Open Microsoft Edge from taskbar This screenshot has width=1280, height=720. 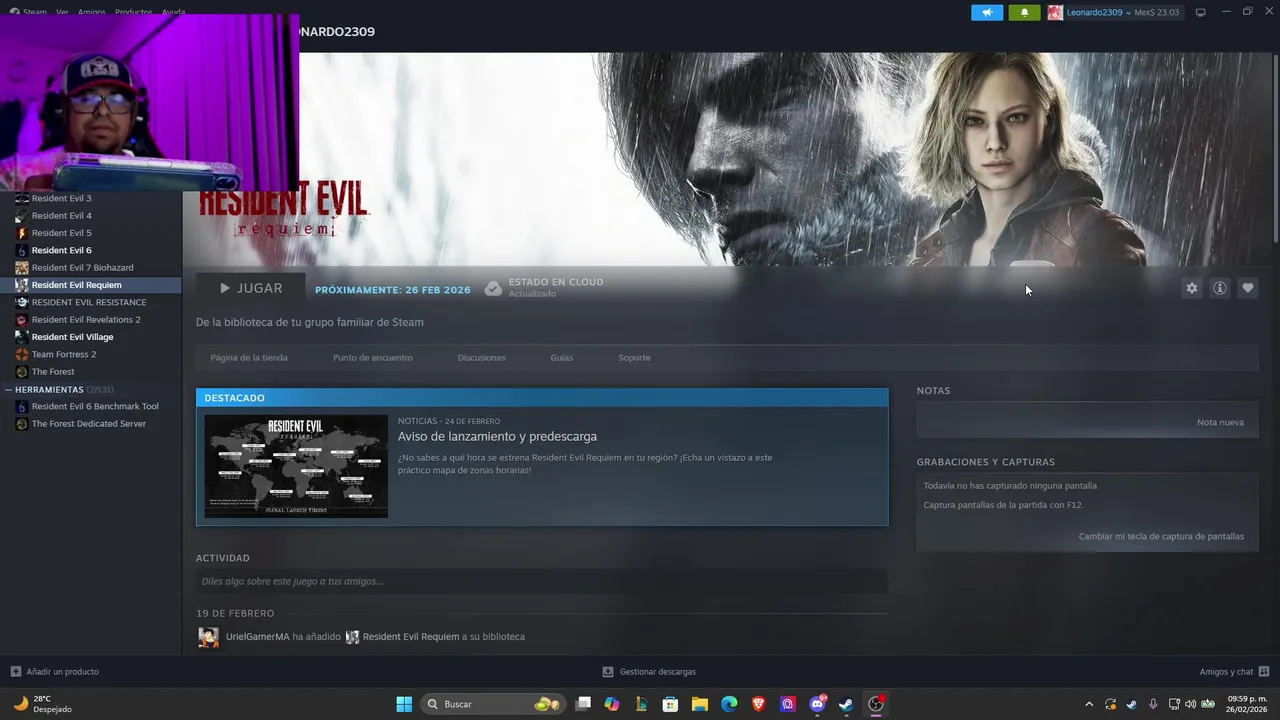coord(729,704)
